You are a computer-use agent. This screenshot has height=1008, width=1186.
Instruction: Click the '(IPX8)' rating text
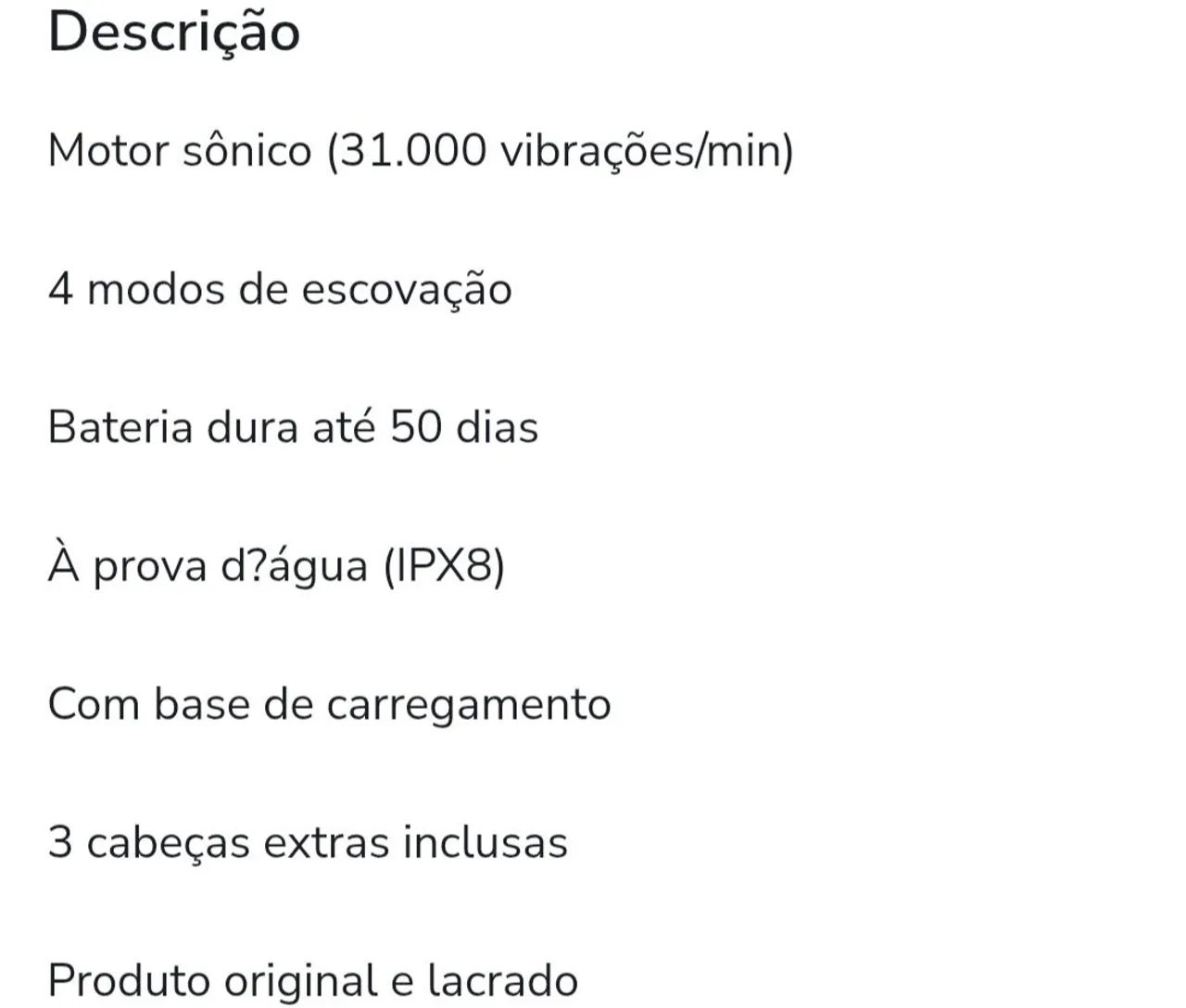click(444, 566)
